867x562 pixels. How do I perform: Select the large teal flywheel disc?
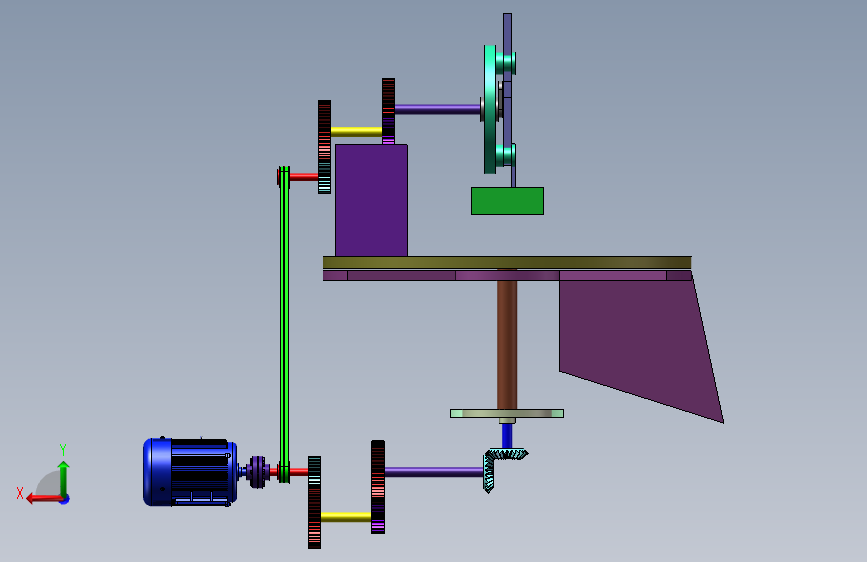click(490, 110)
